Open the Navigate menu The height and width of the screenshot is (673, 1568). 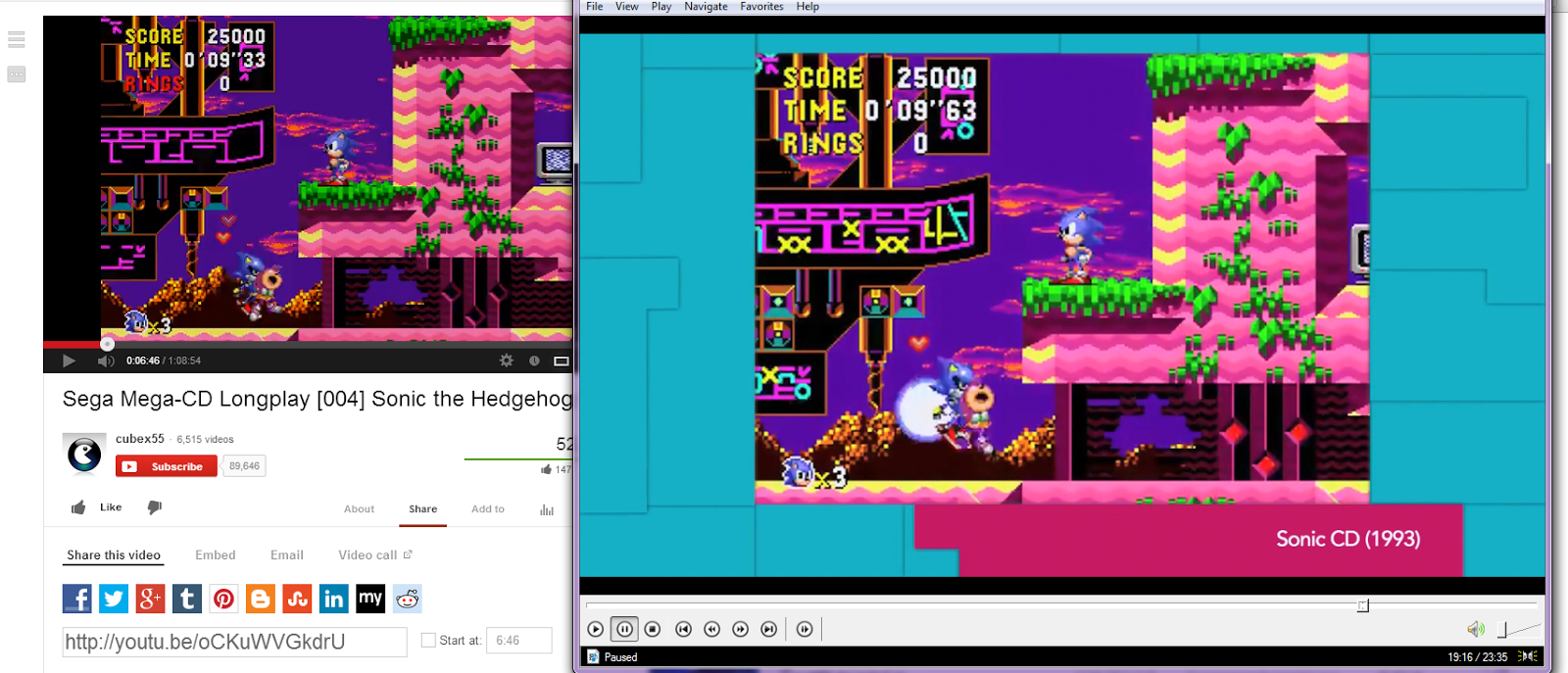point(706,7)
